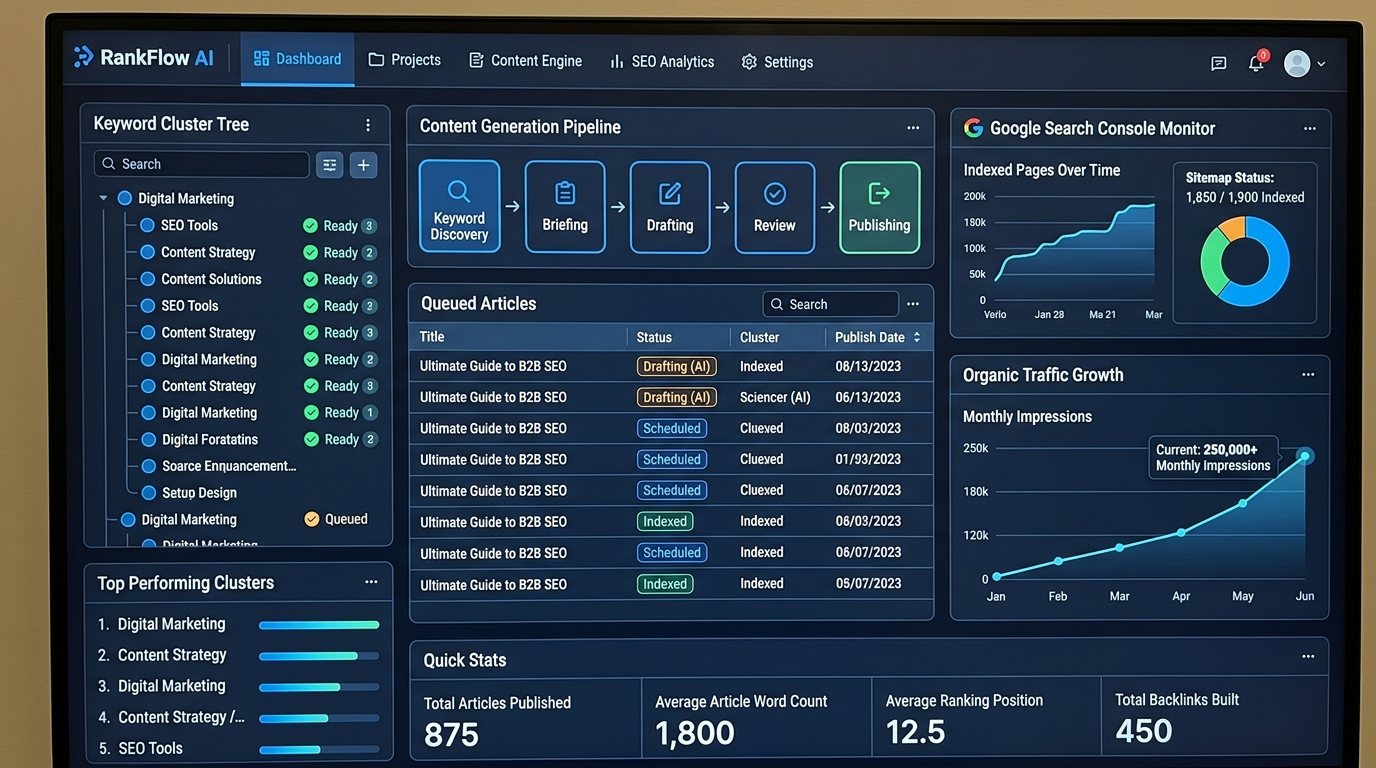Click the SEO Tools cluster progress bar

[x=319, y=749]
